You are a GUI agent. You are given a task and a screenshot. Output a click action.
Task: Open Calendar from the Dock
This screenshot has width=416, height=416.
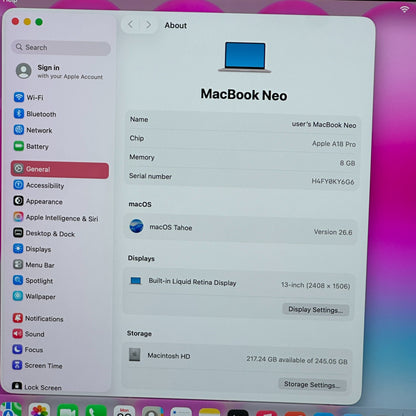(124, 411)
